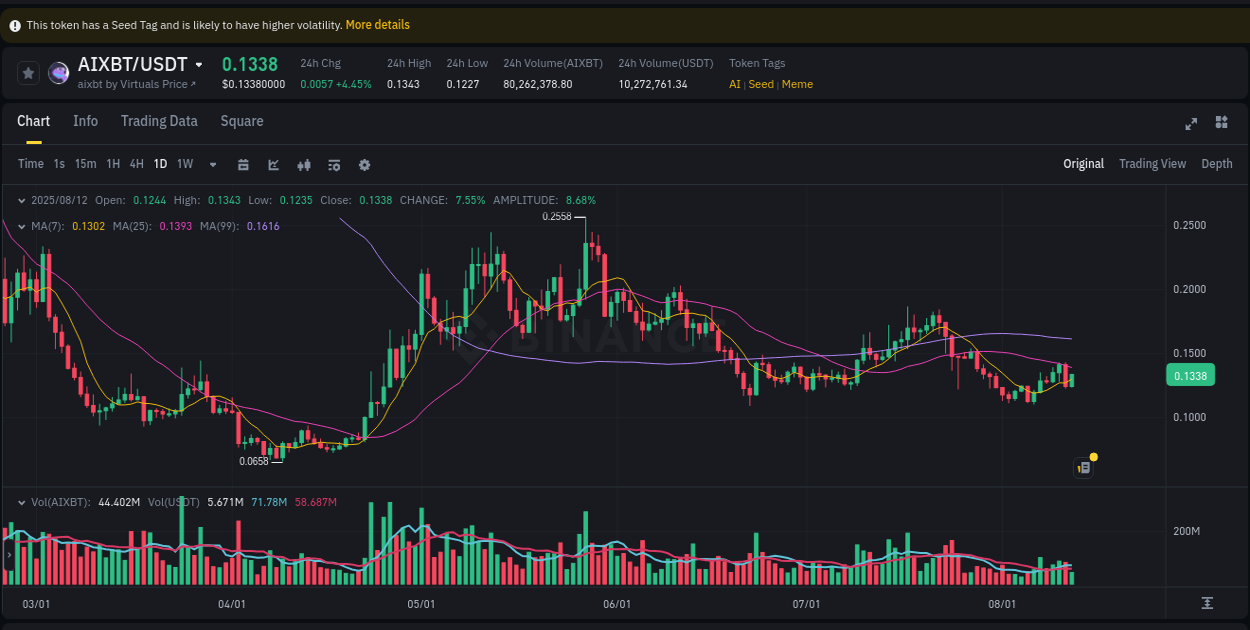Open the technical indicators icon
The image size is (1250, 630).
pyautogui.click(x=333, y=164)
